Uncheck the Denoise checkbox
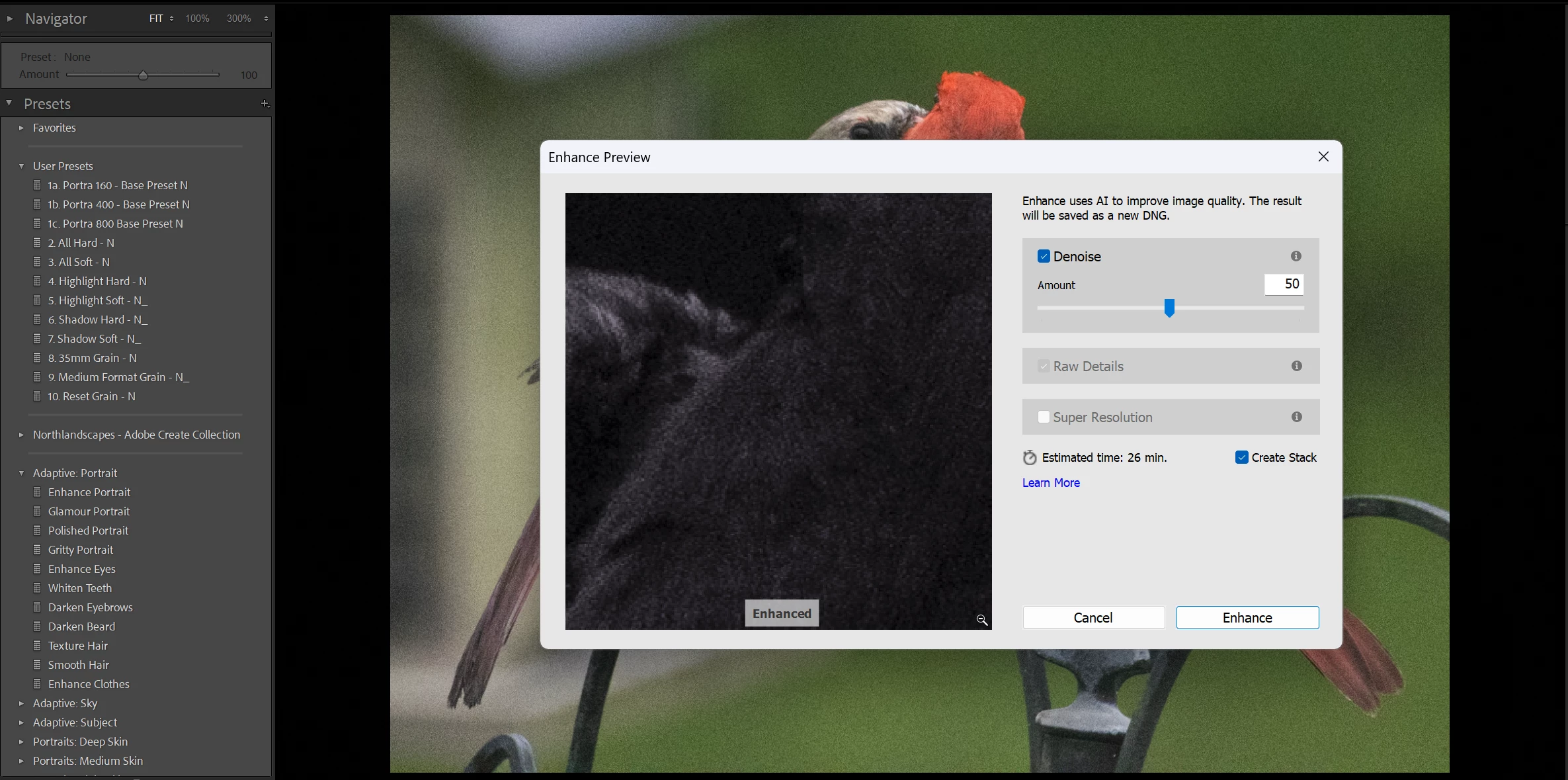 coord(1044,257)
